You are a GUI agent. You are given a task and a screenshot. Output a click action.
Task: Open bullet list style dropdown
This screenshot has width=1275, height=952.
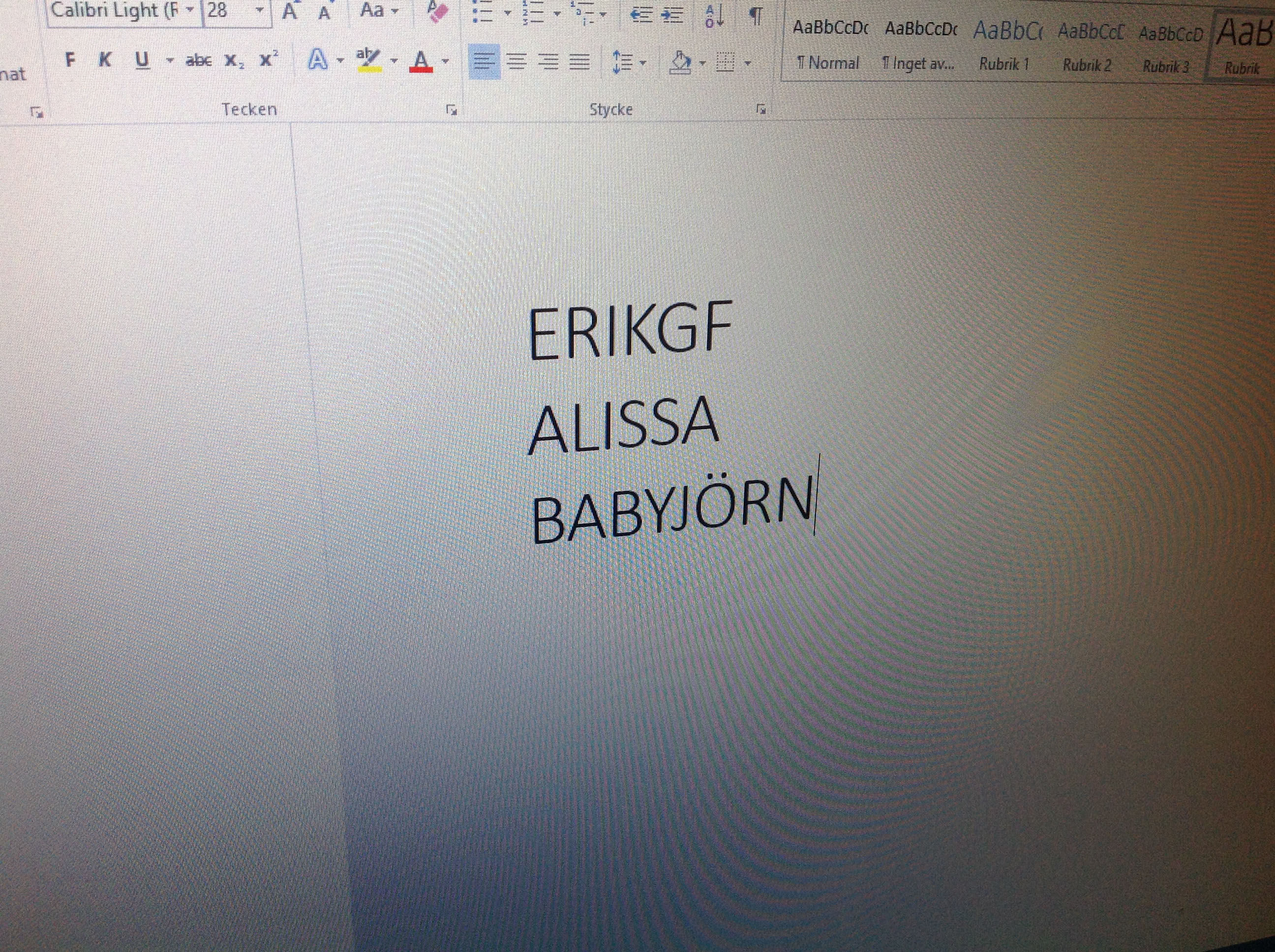508,13
